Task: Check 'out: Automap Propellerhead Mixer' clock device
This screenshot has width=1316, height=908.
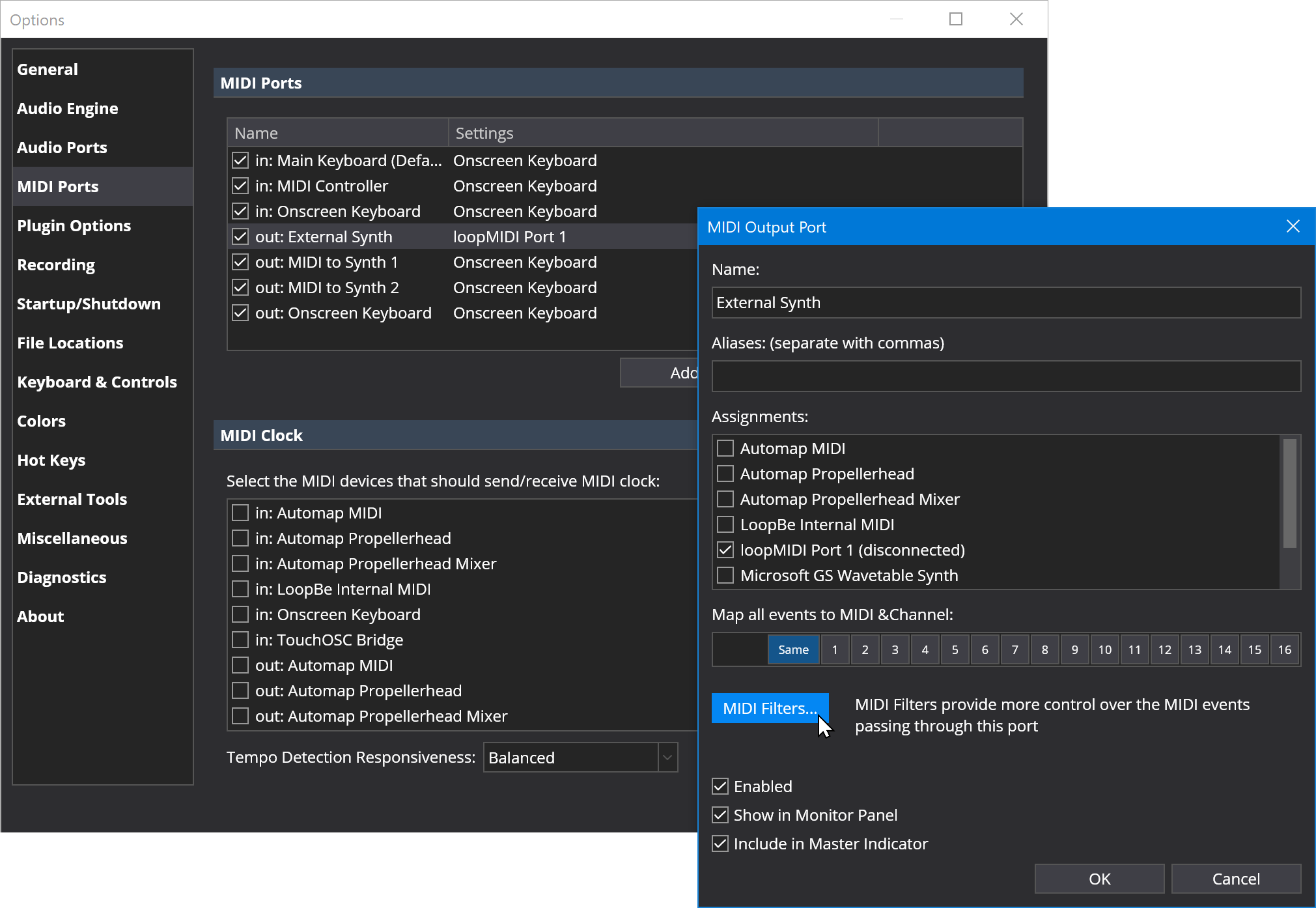Action: [x=240, y=716]
